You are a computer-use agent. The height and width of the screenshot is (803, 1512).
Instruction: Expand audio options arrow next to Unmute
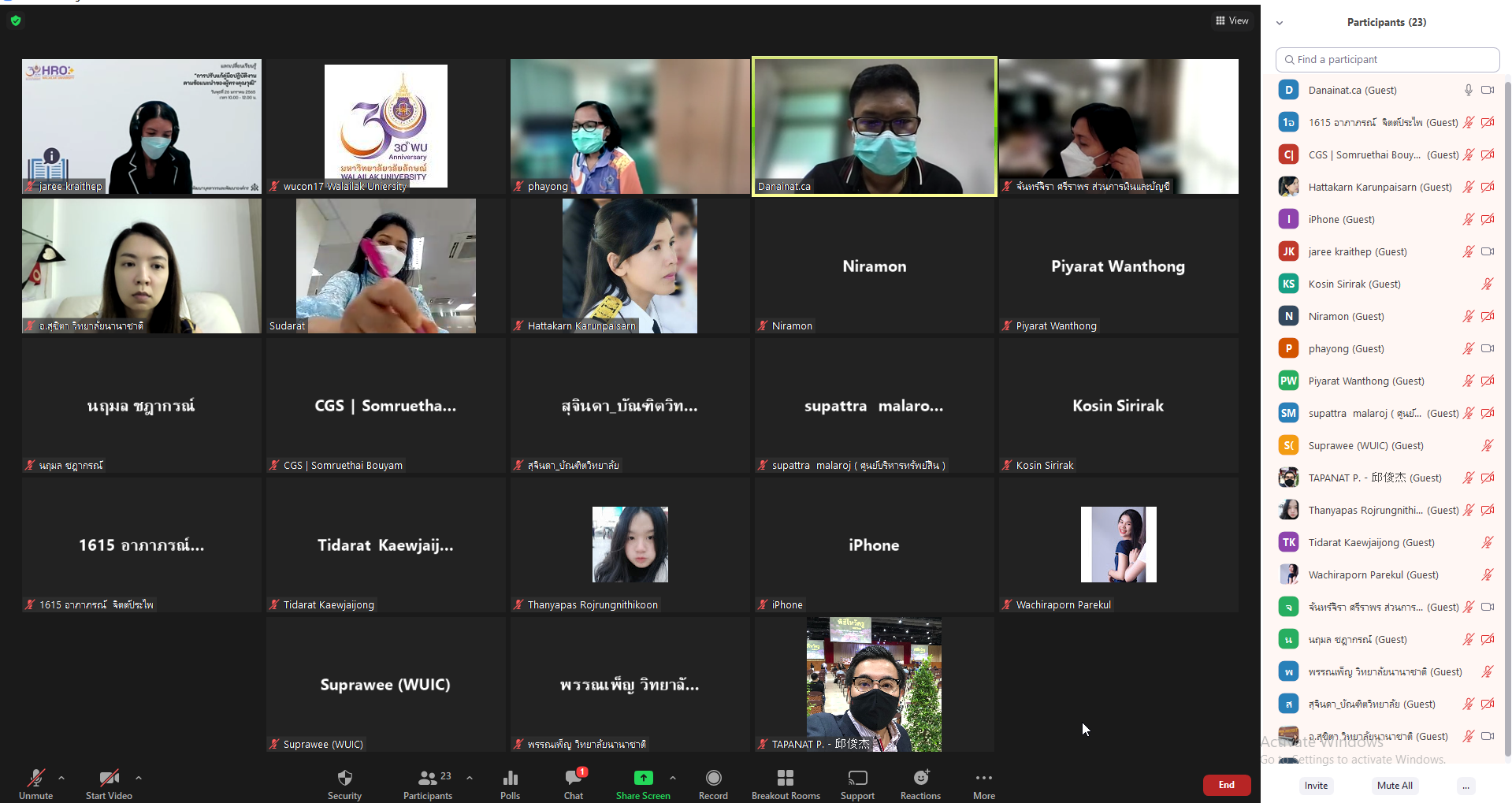[x=61, y=778]
